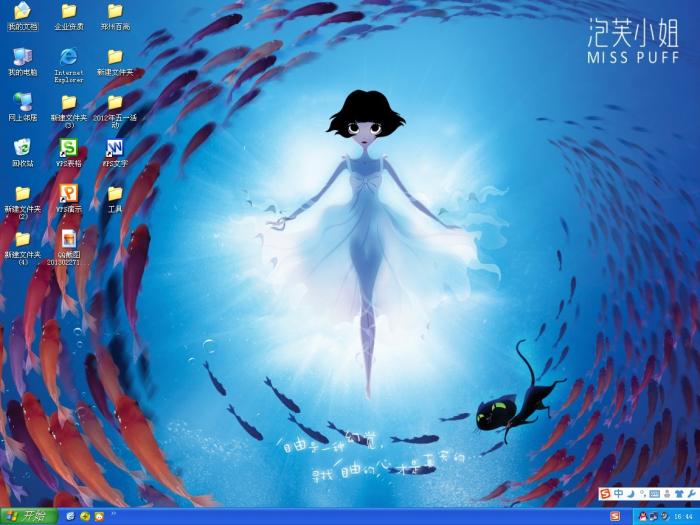Open the 新建文件夹 (3) folder
Viewport: 700px width, 525px height.
69,112
